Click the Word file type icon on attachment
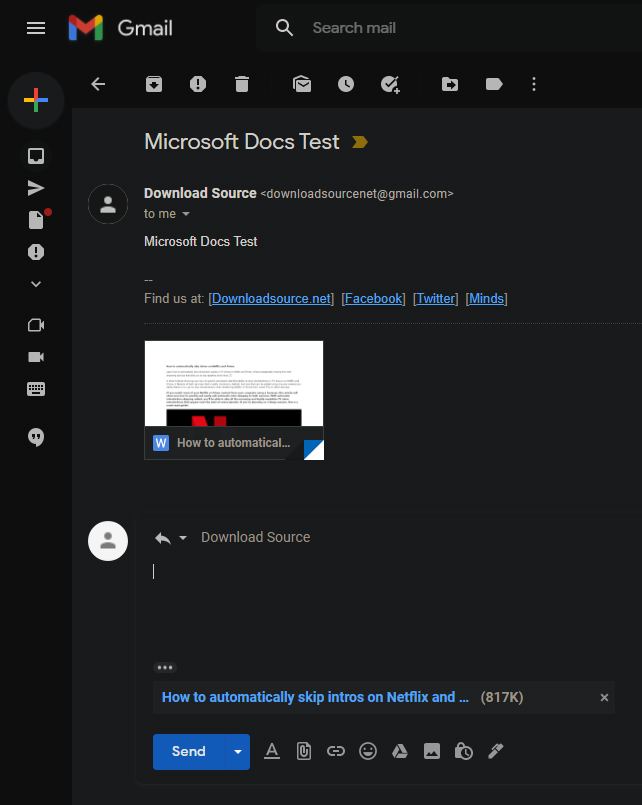This screenshot has height=805, width=642. pyautogui.click(x=161, y=443)
